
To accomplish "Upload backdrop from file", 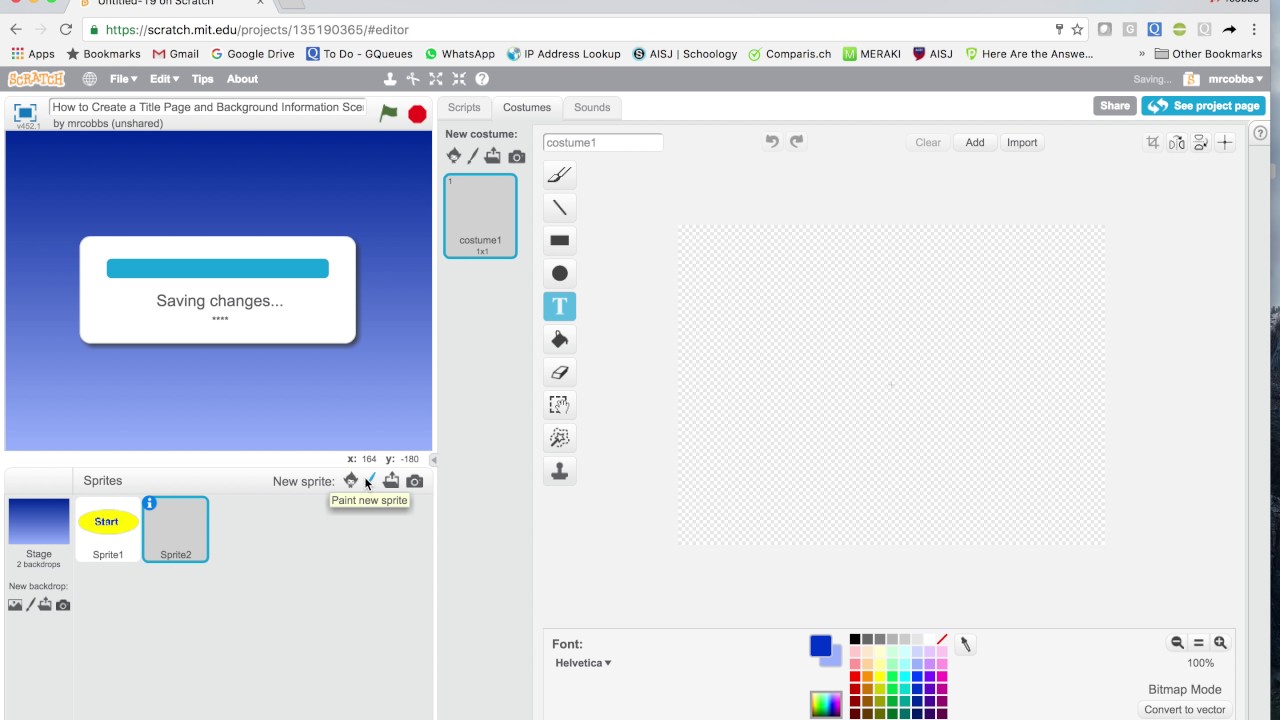I will 45,605.
